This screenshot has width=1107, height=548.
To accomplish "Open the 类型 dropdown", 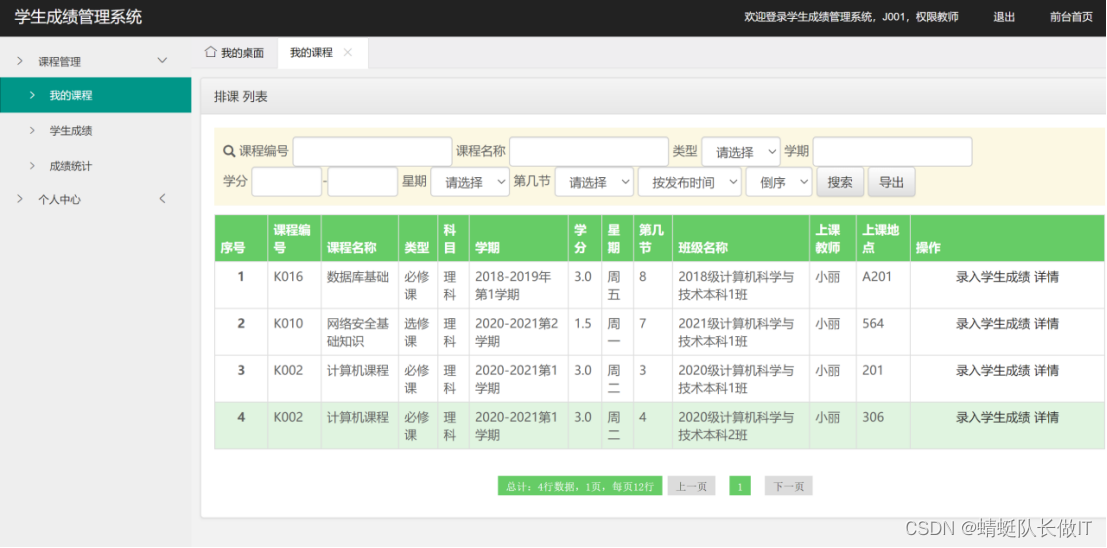I will pyautogui.click(x=740, y=152).
